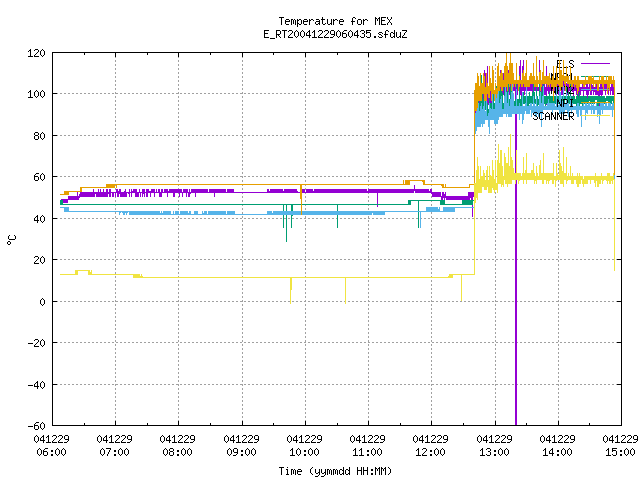This screenshot has height=480, width=640.
Task: Click the y-axis value '-60'
Action: 36,426
